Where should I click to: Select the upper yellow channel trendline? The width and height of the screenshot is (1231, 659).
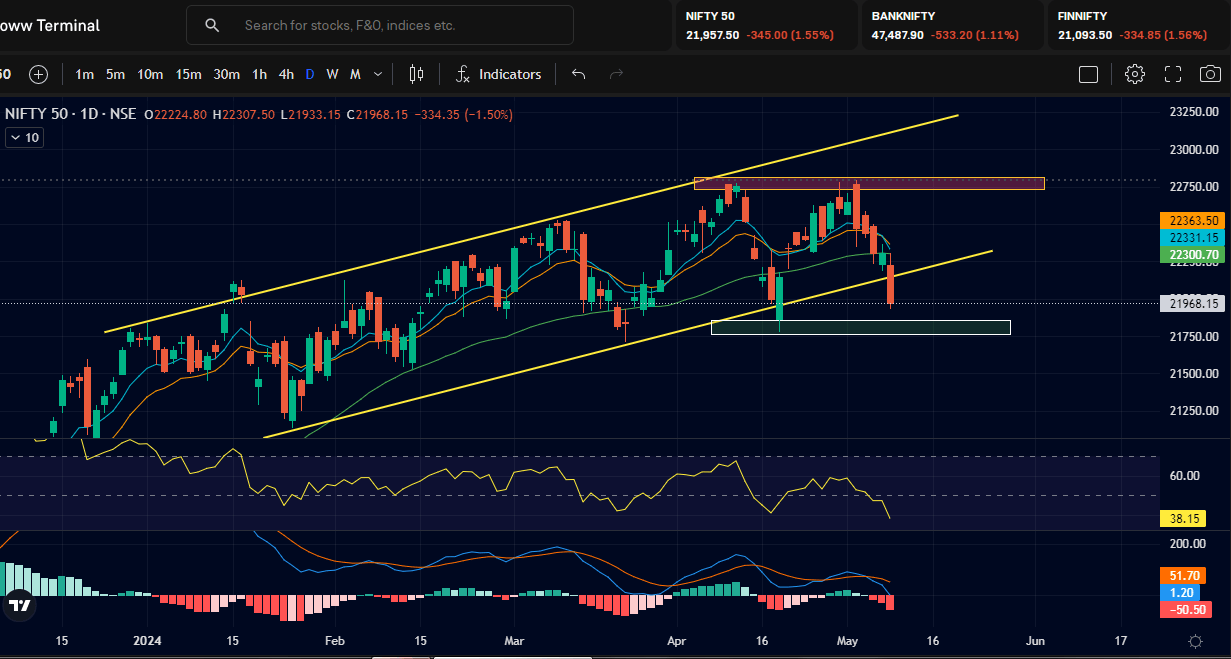click(x=532, y=223)
